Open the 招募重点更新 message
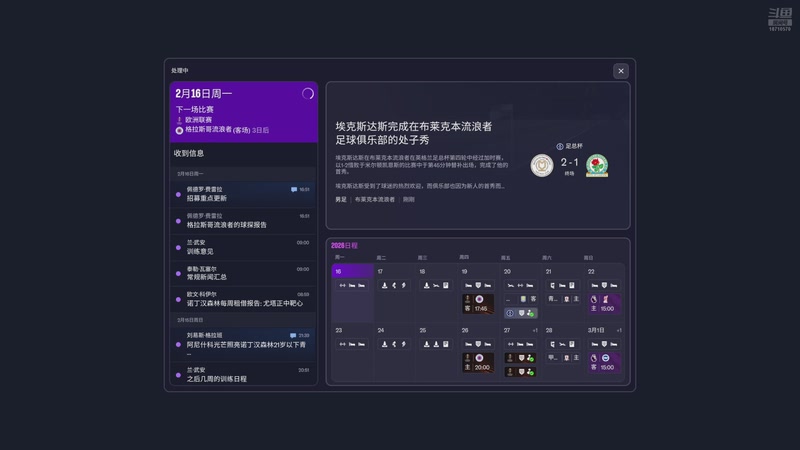Image resolution: width=800 pixels, height=450 pixels. (243, 194)
